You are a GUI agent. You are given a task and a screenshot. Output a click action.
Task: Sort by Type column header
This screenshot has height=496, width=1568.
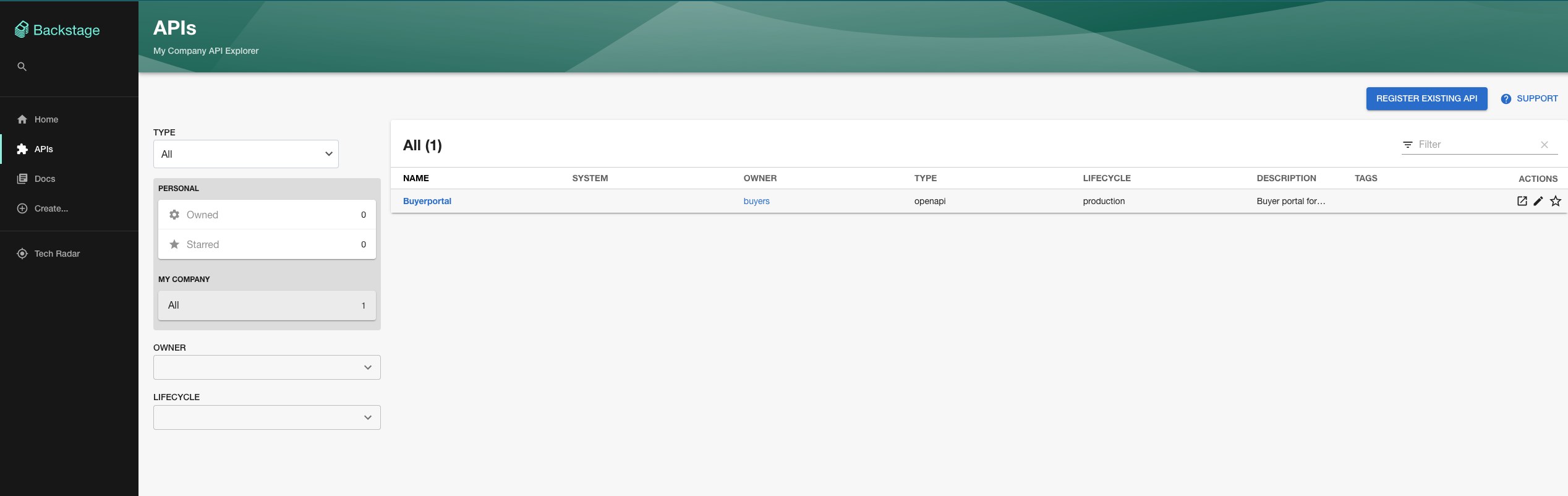point(926,178)
